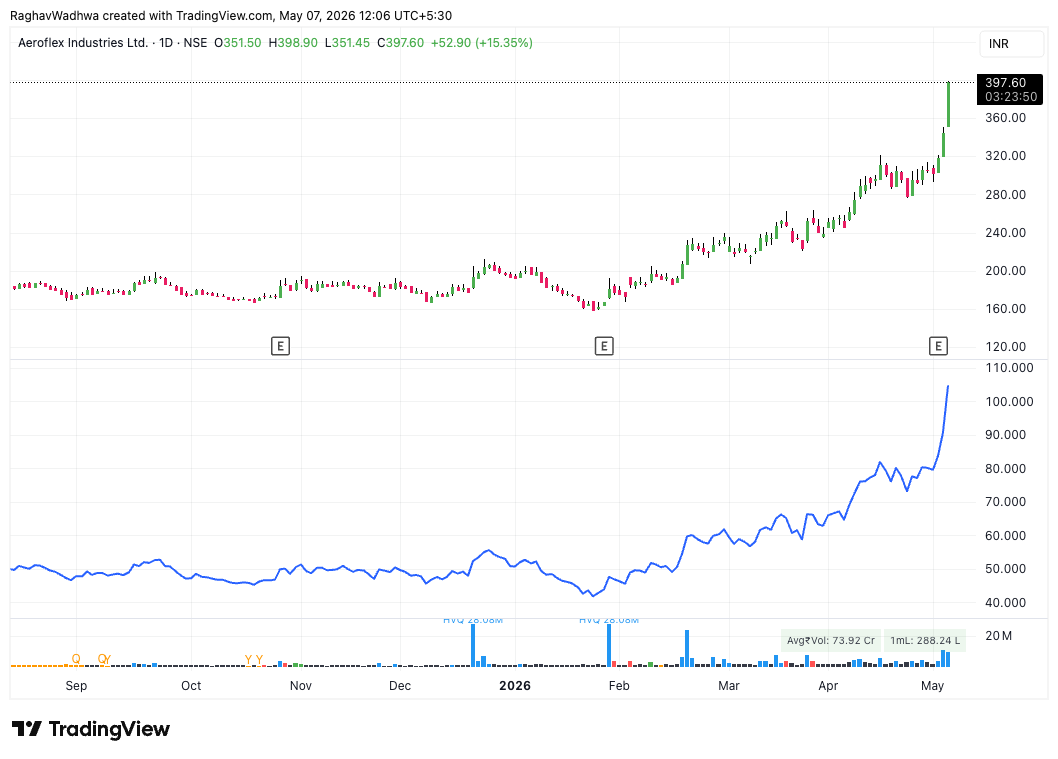Click the 320.00 price axis label
Image resolution: width=1058 pixels, height=759 pixels.
click(1005, 156)
